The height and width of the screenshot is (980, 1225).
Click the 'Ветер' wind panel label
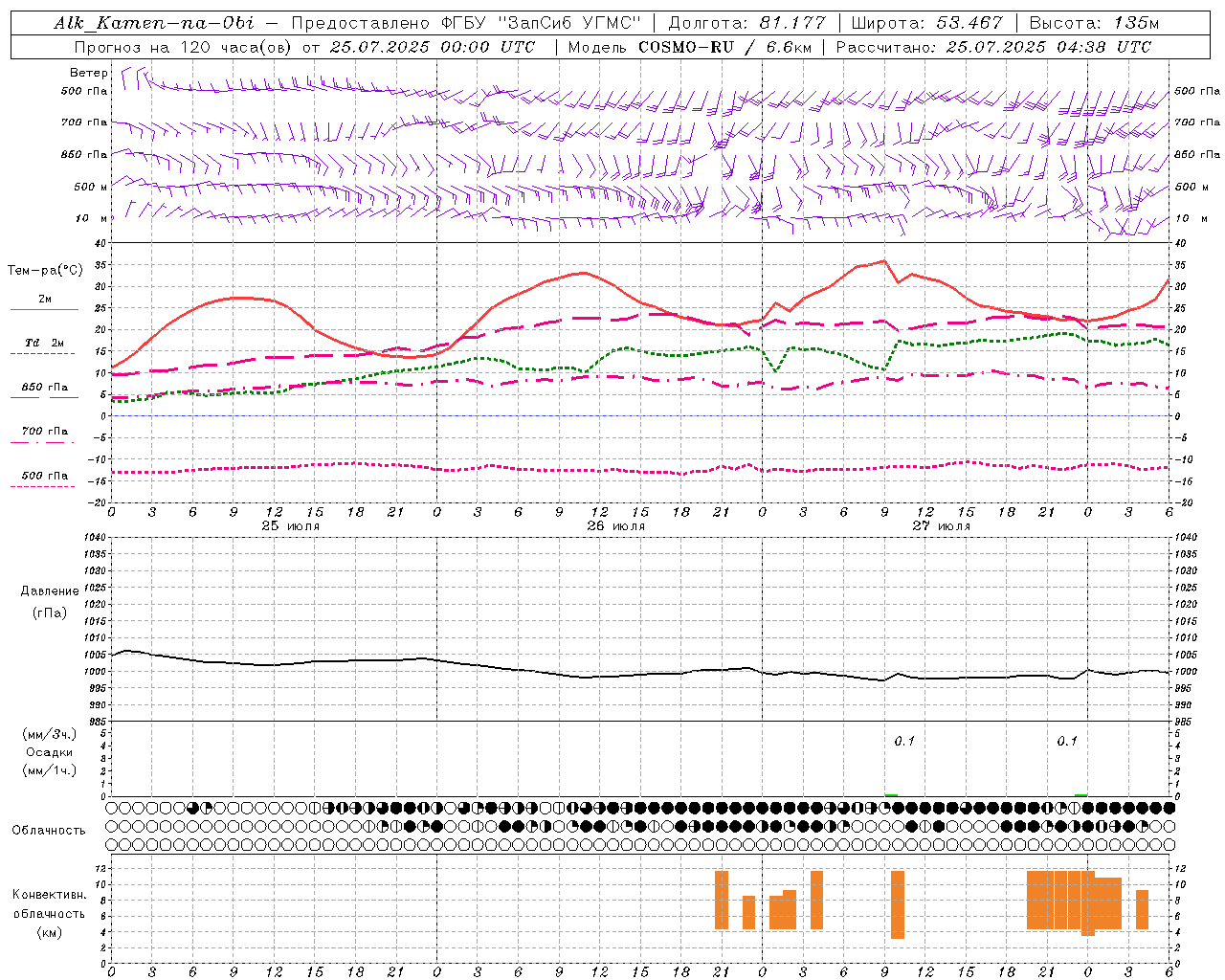[x=89, y=73]
